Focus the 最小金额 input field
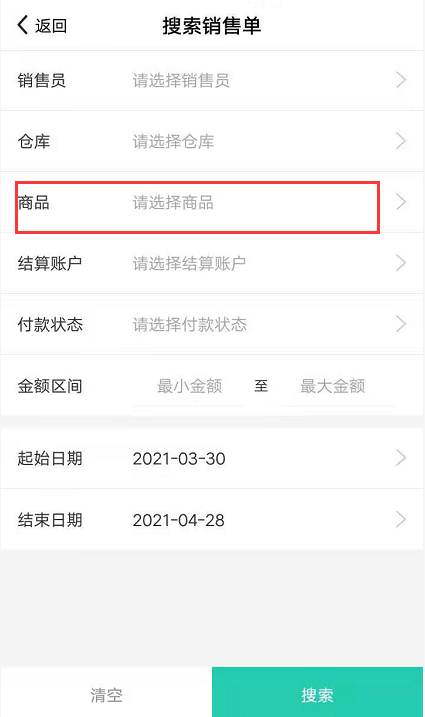The height and width of the screenshot is (717, 425). 189,386
